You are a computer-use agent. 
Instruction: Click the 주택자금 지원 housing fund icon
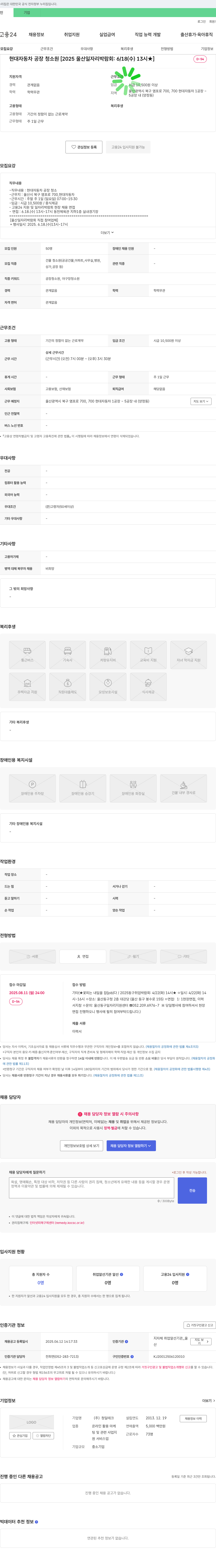pyautogui.click(x=27, y=687)
